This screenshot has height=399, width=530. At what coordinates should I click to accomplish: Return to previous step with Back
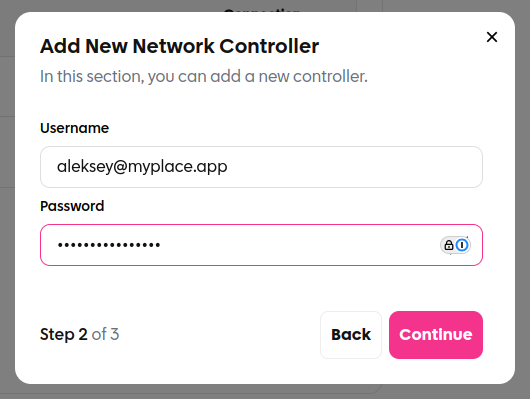[351, 335]
